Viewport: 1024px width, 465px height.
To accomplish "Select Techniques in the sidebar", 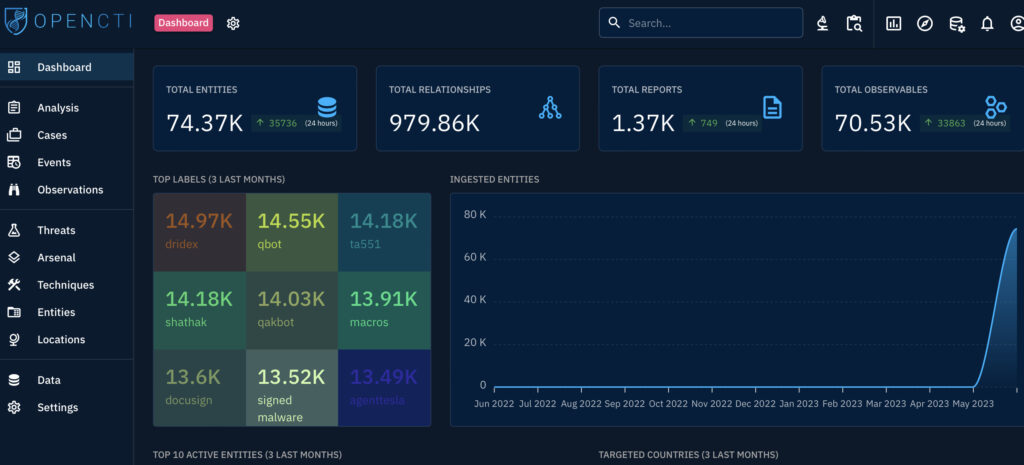I will (x=65, y=285).
